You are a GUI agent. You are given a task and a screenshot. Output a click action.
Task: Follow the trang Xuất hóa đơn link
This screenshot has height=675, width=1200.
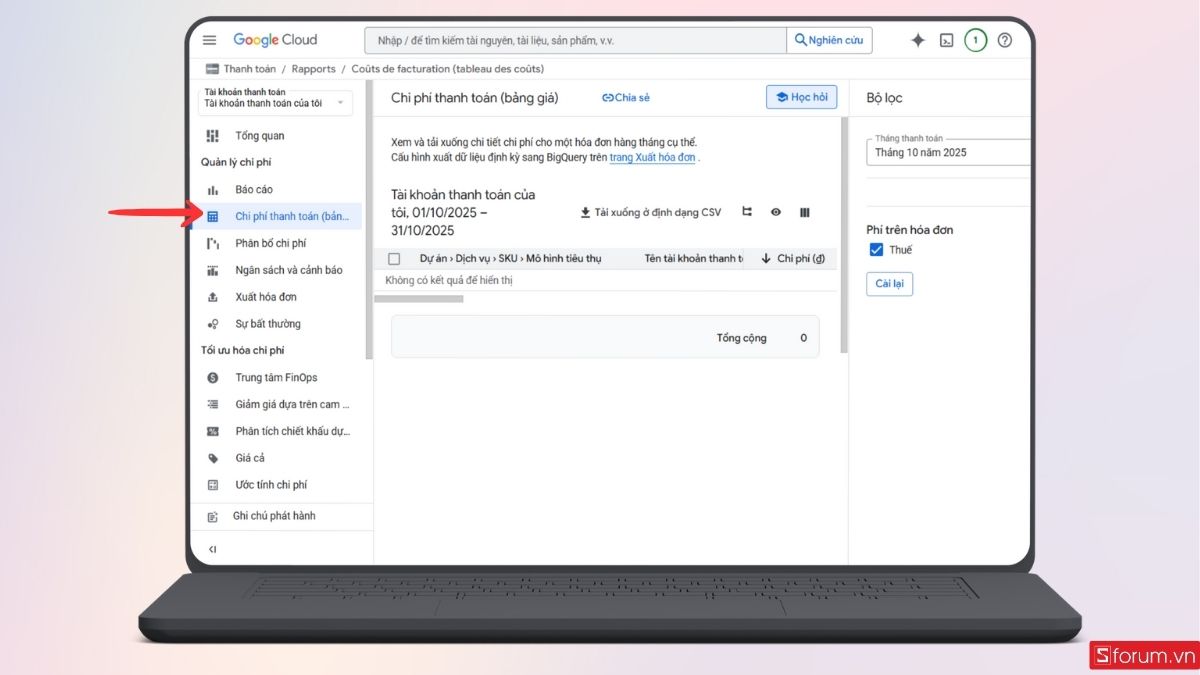pos(653,158)
